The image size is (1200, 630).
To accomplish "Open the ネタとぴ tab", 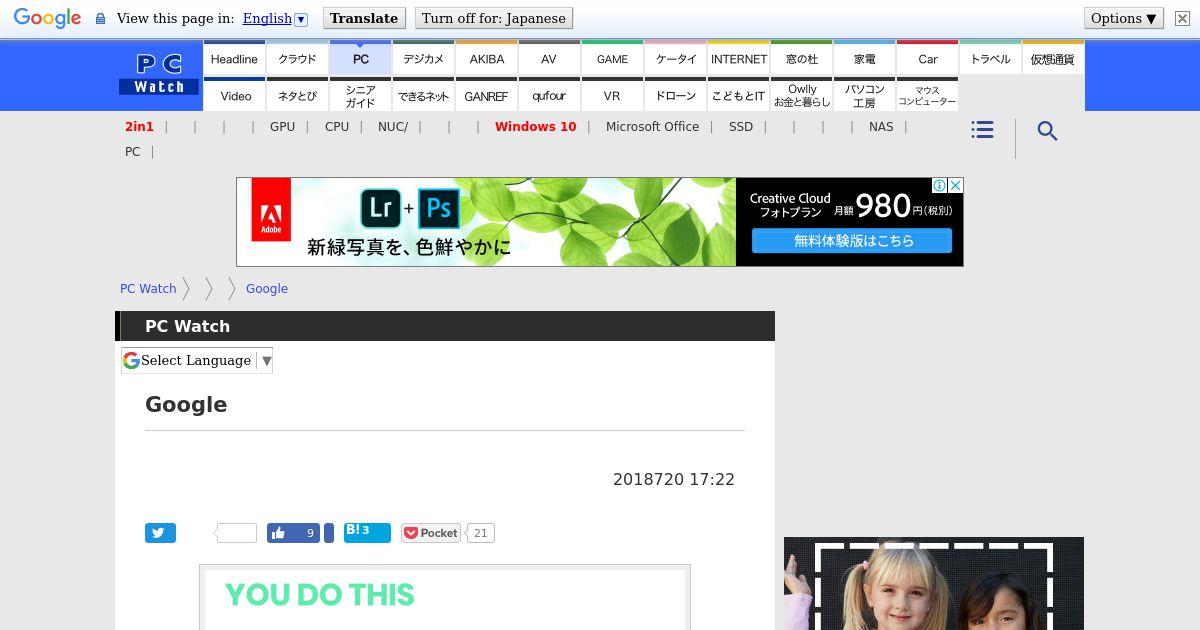I will pyautogui.click(x=297, y=95).
